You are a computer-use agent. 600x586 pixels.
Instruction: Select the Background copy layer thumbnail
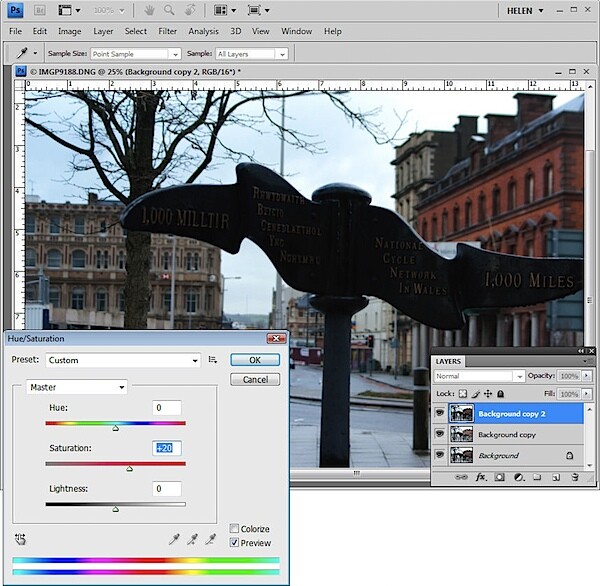461,434
